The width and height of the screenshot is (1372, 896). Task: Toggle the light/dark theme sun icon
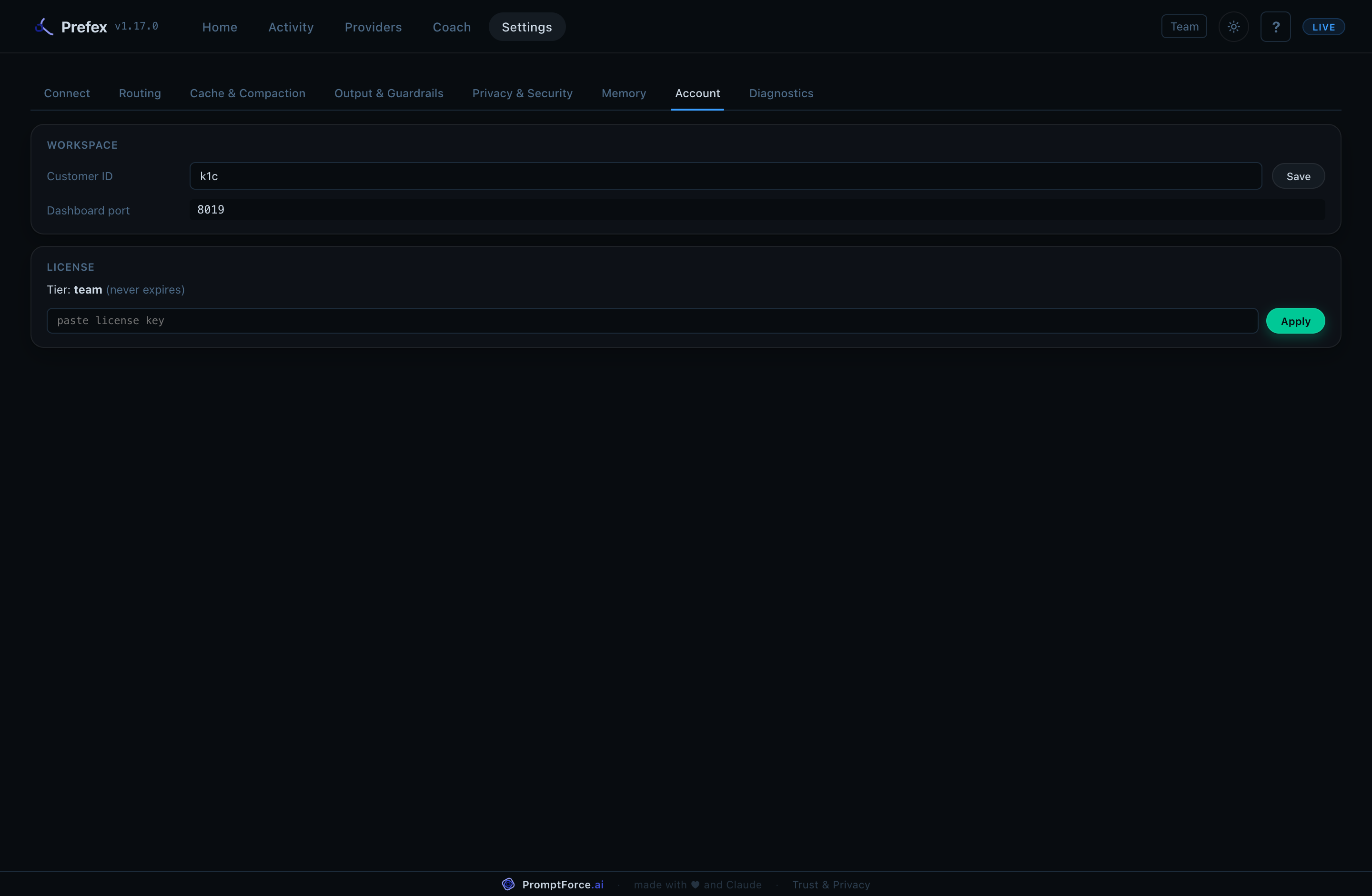click(1234, 27)
